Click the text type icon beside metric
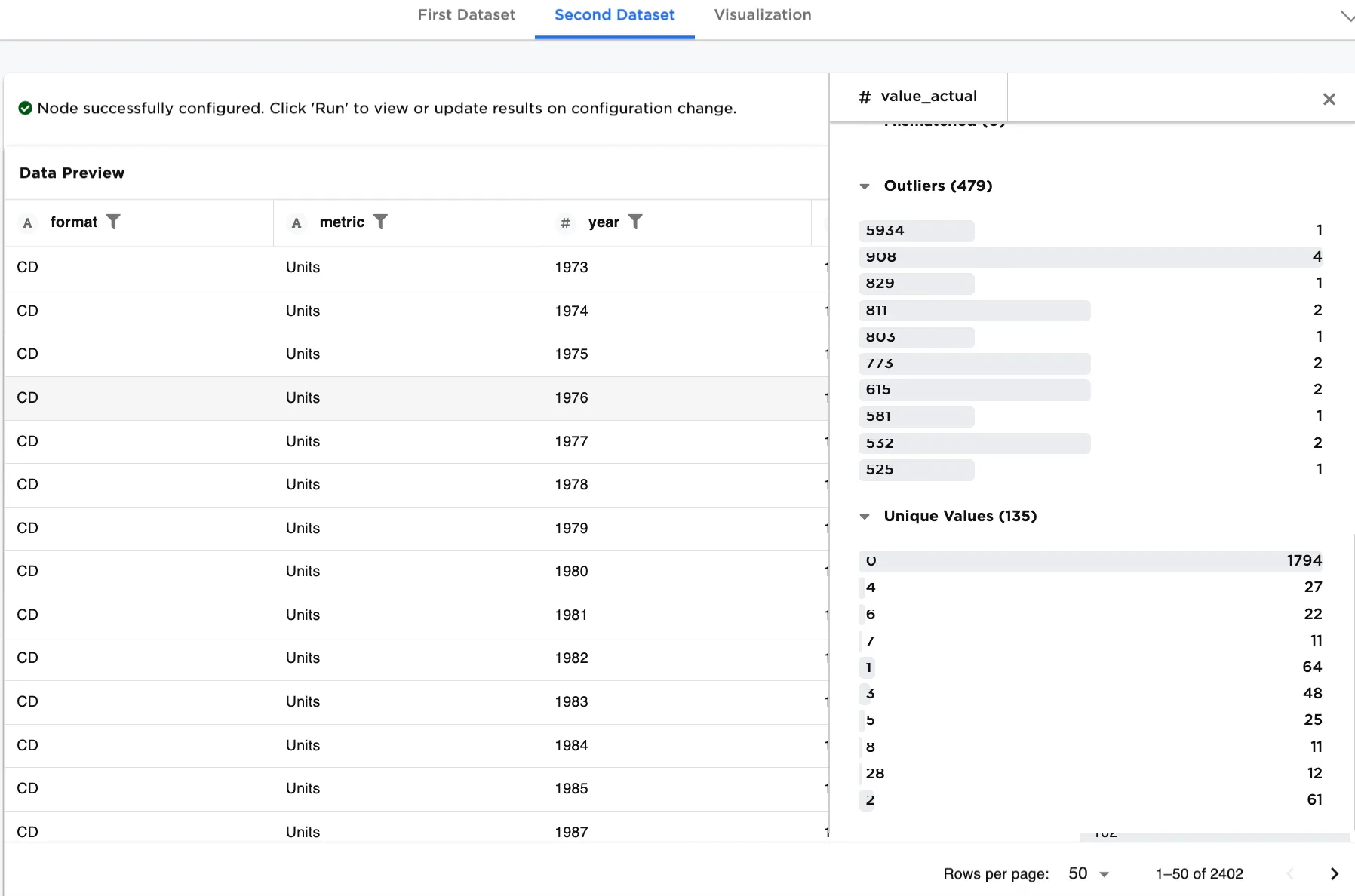Viewport: 1355px width, 896px height. coord(297,222)
